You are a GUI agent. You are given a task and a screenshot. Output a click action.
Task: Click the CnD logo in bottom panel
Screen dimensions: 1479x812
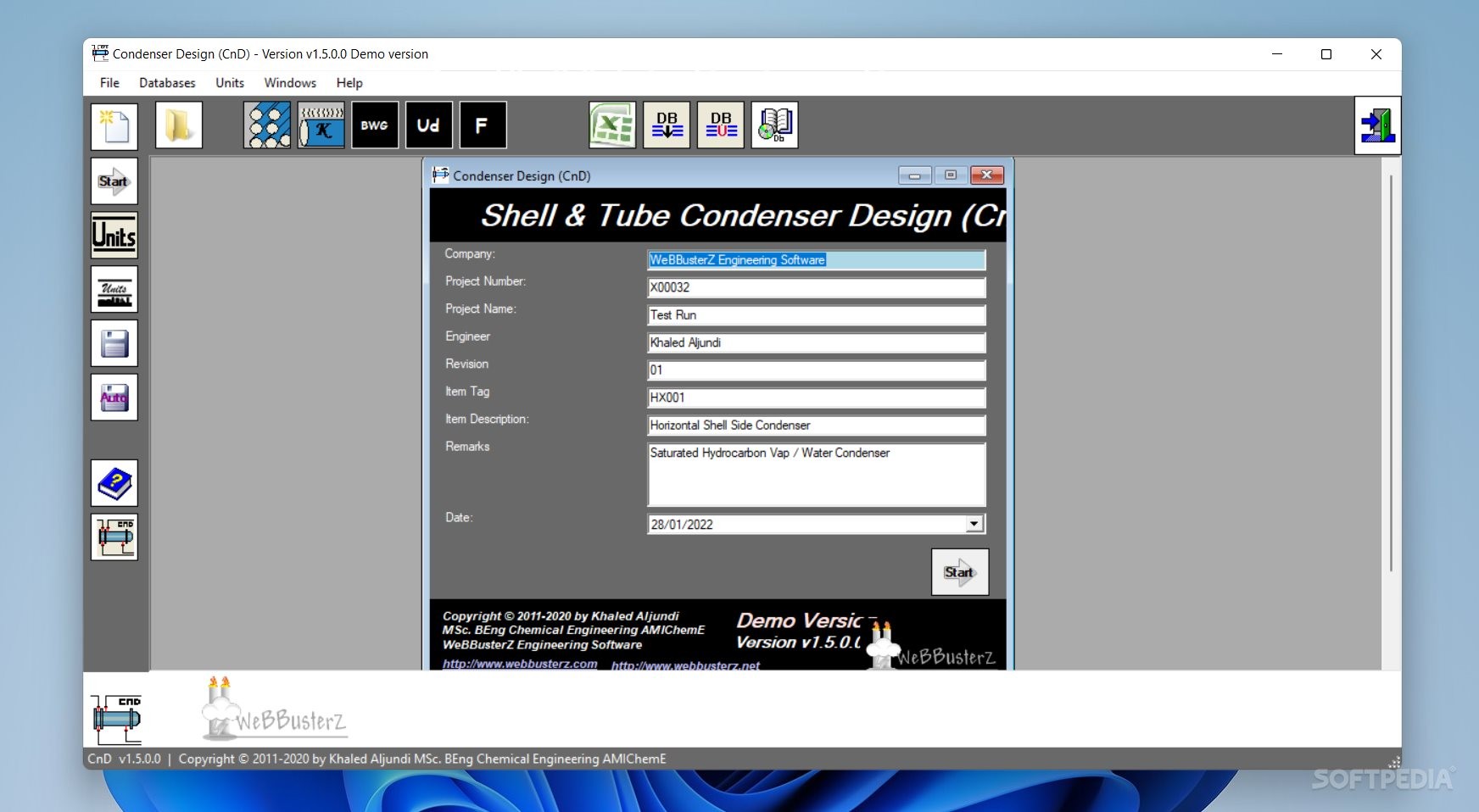click(x=117, y=720)
